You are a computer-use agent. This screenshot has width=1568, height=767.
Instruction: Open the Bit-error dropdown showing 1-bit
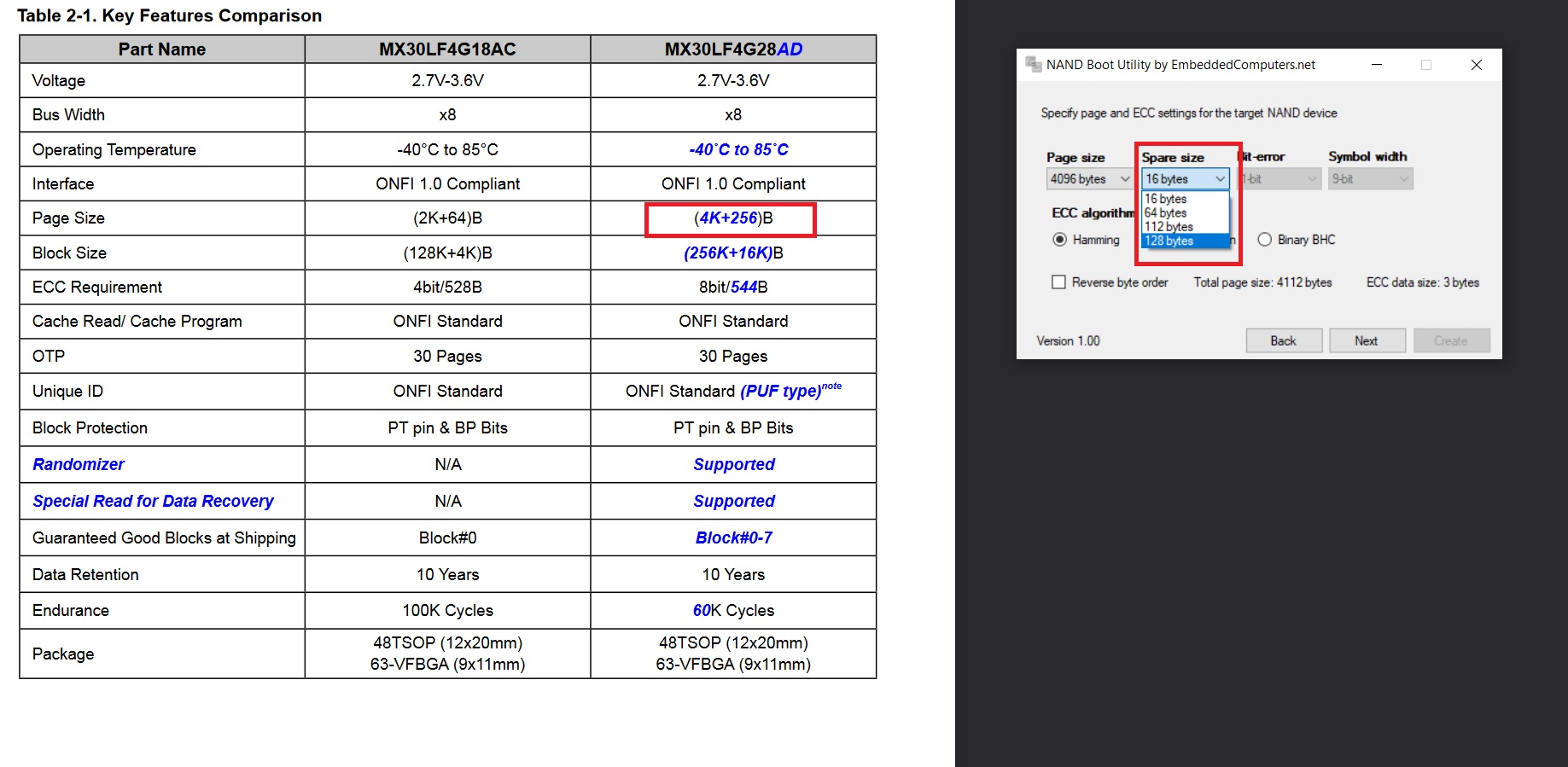[x=1279, y=179]
